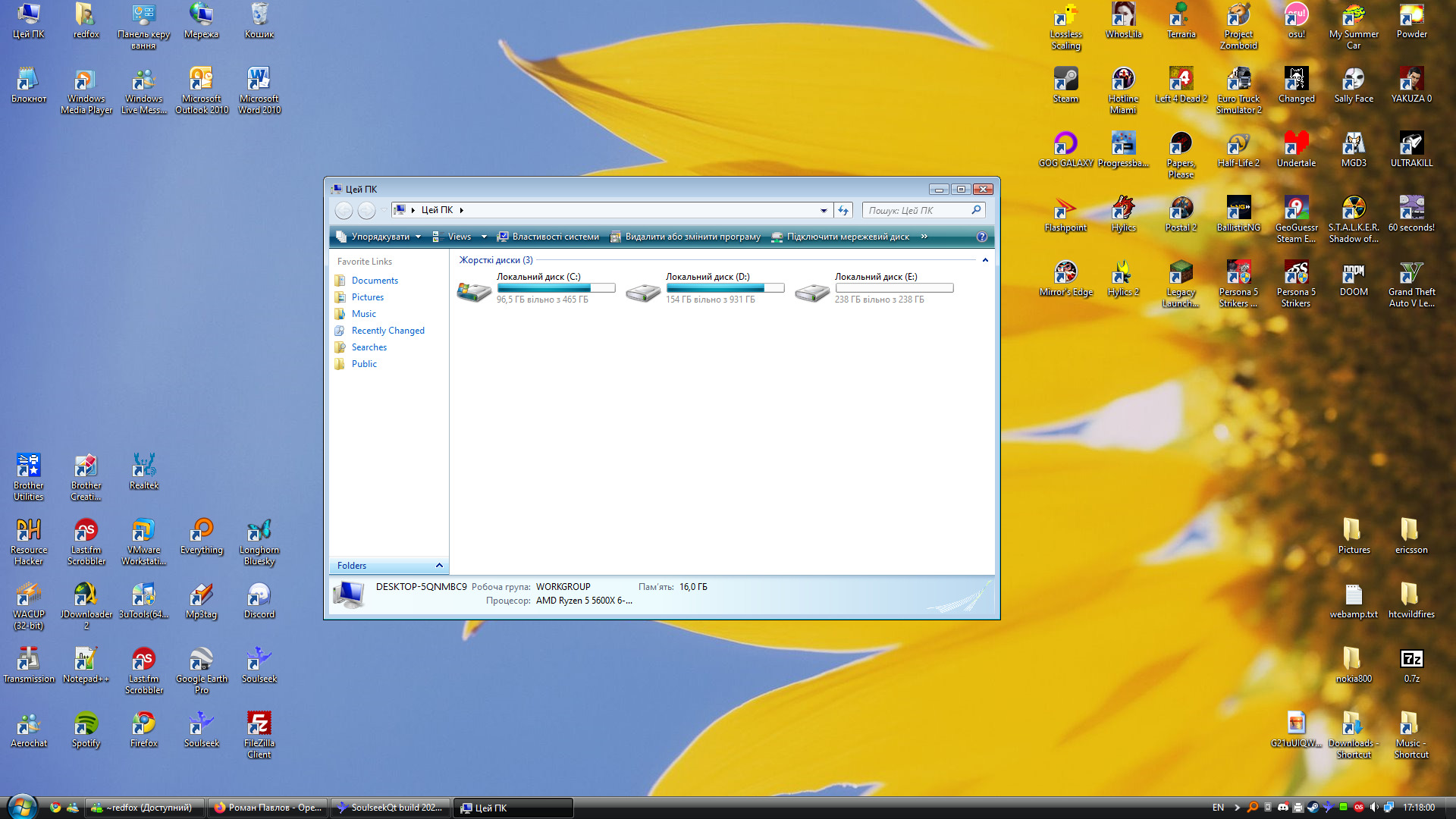This screenshot has width=1456, height=819.
Task: Open the Views dropdown arrow
Action: pyautogui.click(x=484, y=237)
